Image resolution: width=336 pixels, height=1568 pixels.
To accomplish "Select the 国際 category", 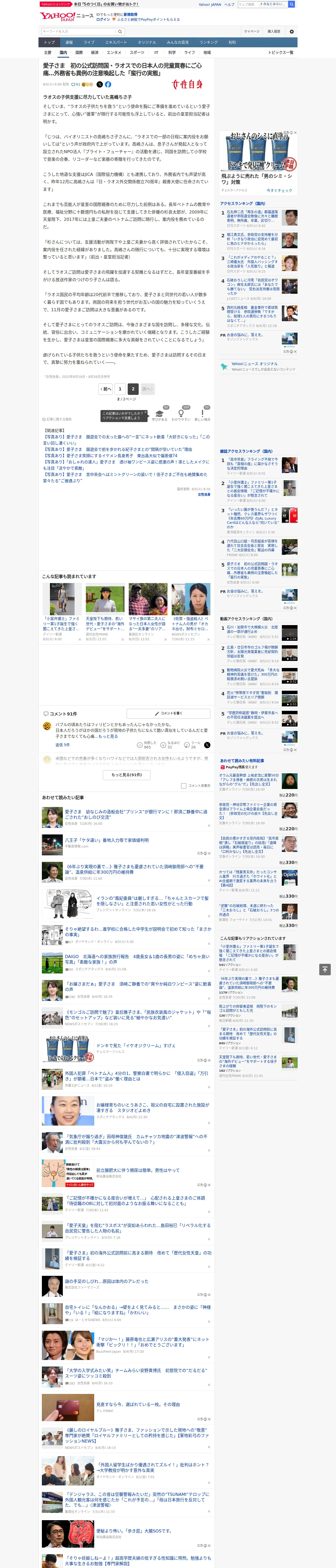I will pyautogui.click(x=79, y=52).
